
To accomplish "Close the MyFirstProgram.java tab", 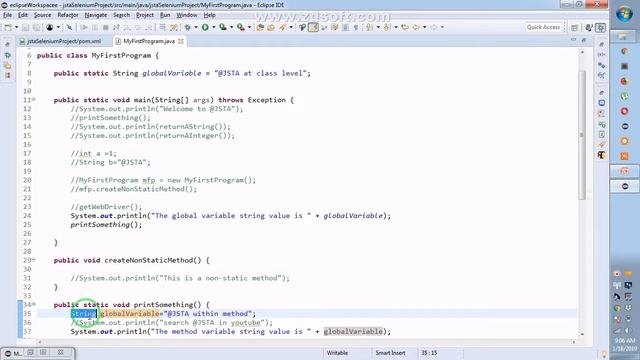I will (x=181, y=41).
